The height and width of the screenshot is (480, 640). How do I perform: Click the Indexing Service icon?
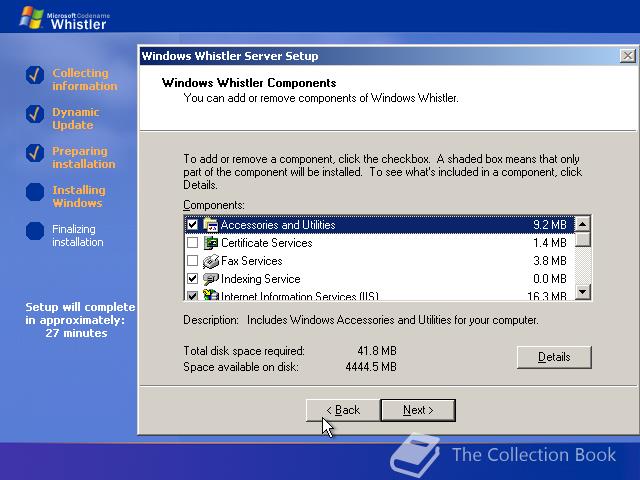[211, 279]
